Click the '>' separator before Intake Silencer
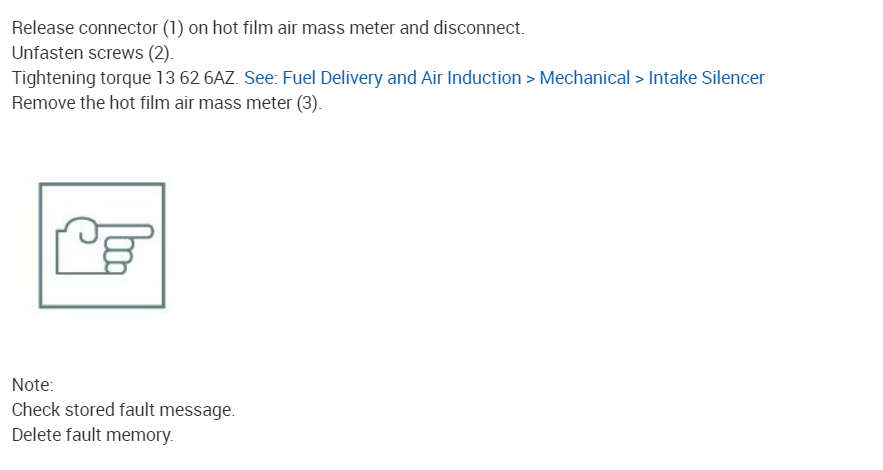The height and width of the screenshot is (470, 883). (x=639, y=78)
